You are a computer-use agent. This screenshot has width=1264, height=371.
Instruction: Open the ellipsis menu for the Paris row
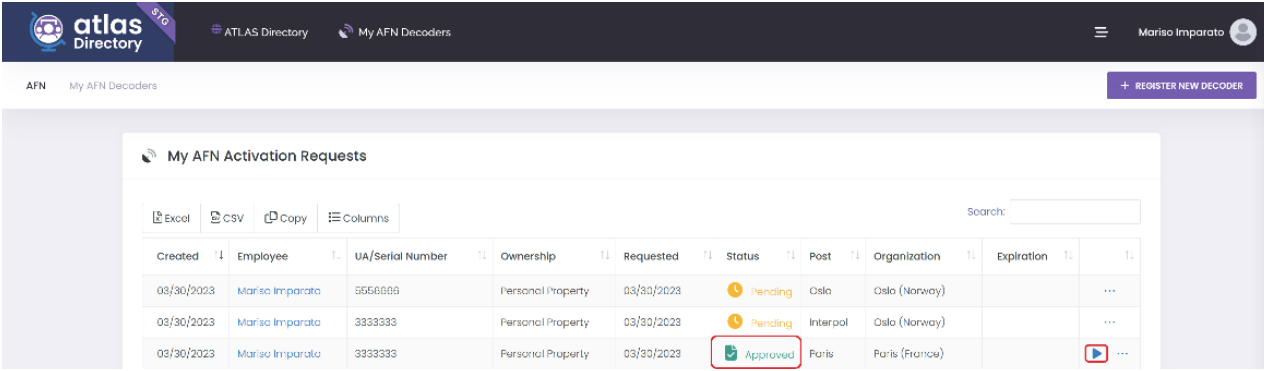(x=1122, y=353)
